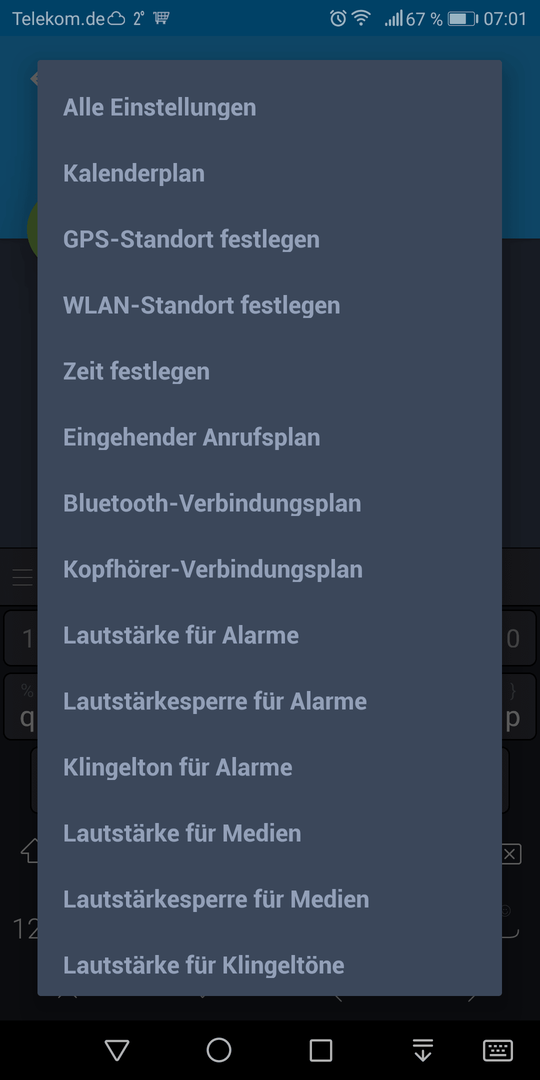Tap the hide navigation bar arrow icon
Image resolution: width=540 pixels, height=1080 pixels.
point(422,1050)
